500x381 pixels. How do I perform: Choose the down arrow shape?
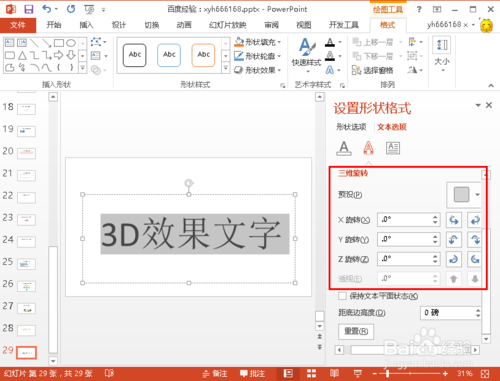click(71, 55)
